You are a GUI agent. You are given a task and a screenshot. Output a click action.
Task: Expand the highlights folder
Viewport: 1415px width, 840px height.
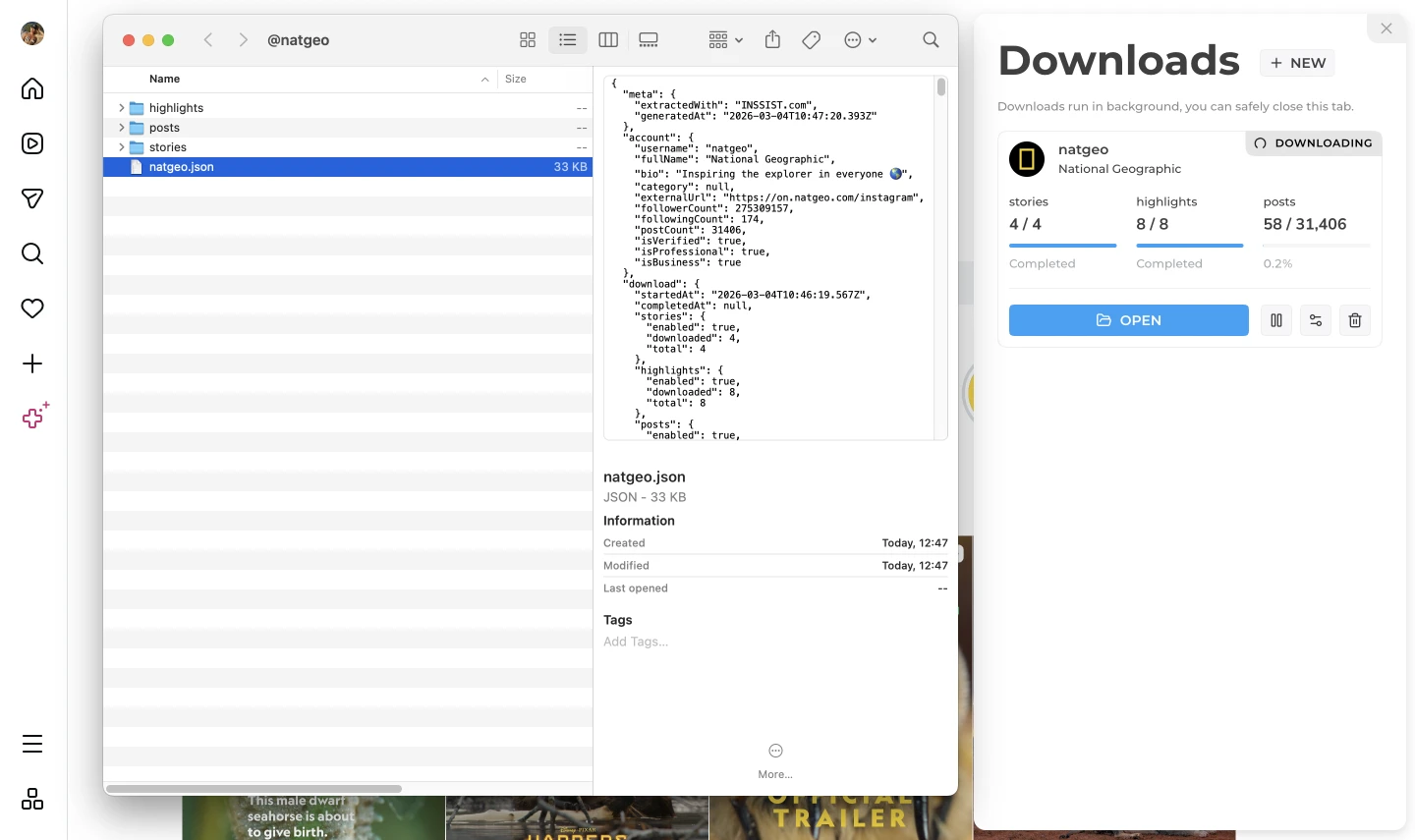(x=120, y=107)
